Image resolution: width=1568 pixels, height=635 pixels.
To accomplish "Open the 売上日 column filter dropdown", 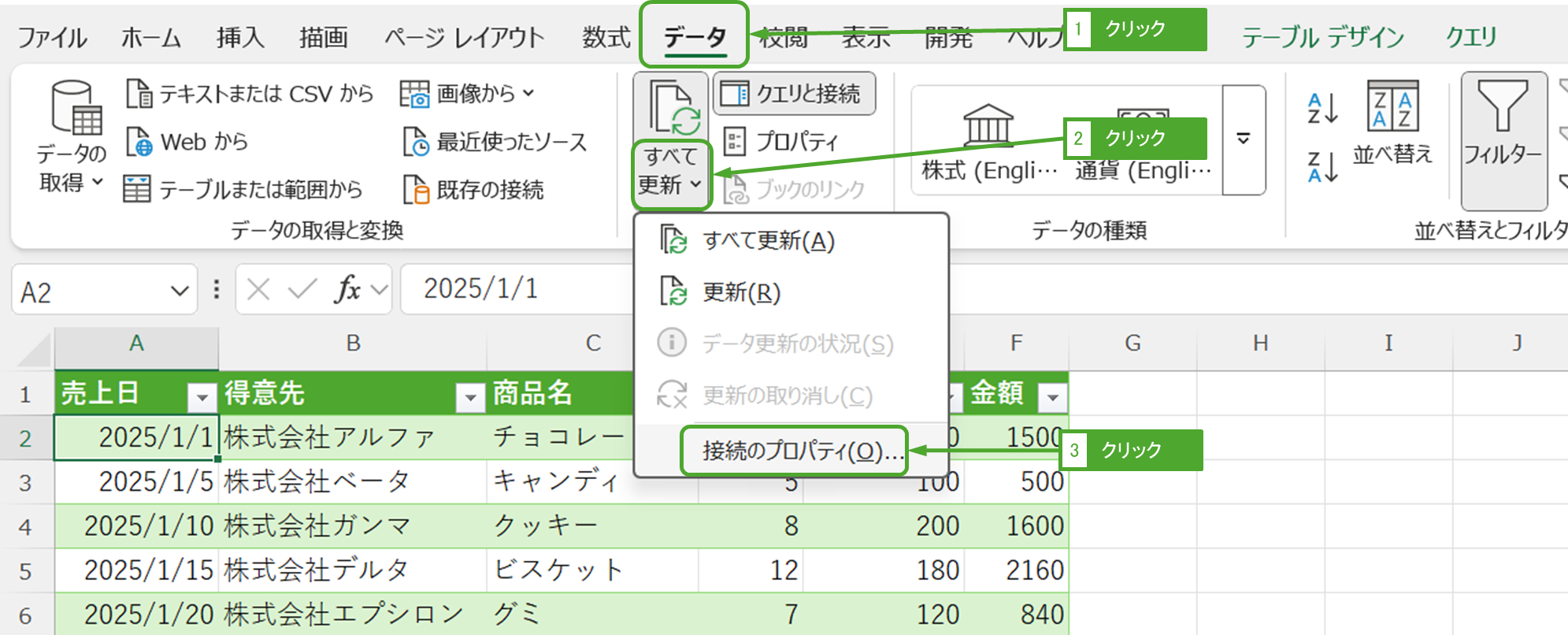I will (x=202, y=397).
